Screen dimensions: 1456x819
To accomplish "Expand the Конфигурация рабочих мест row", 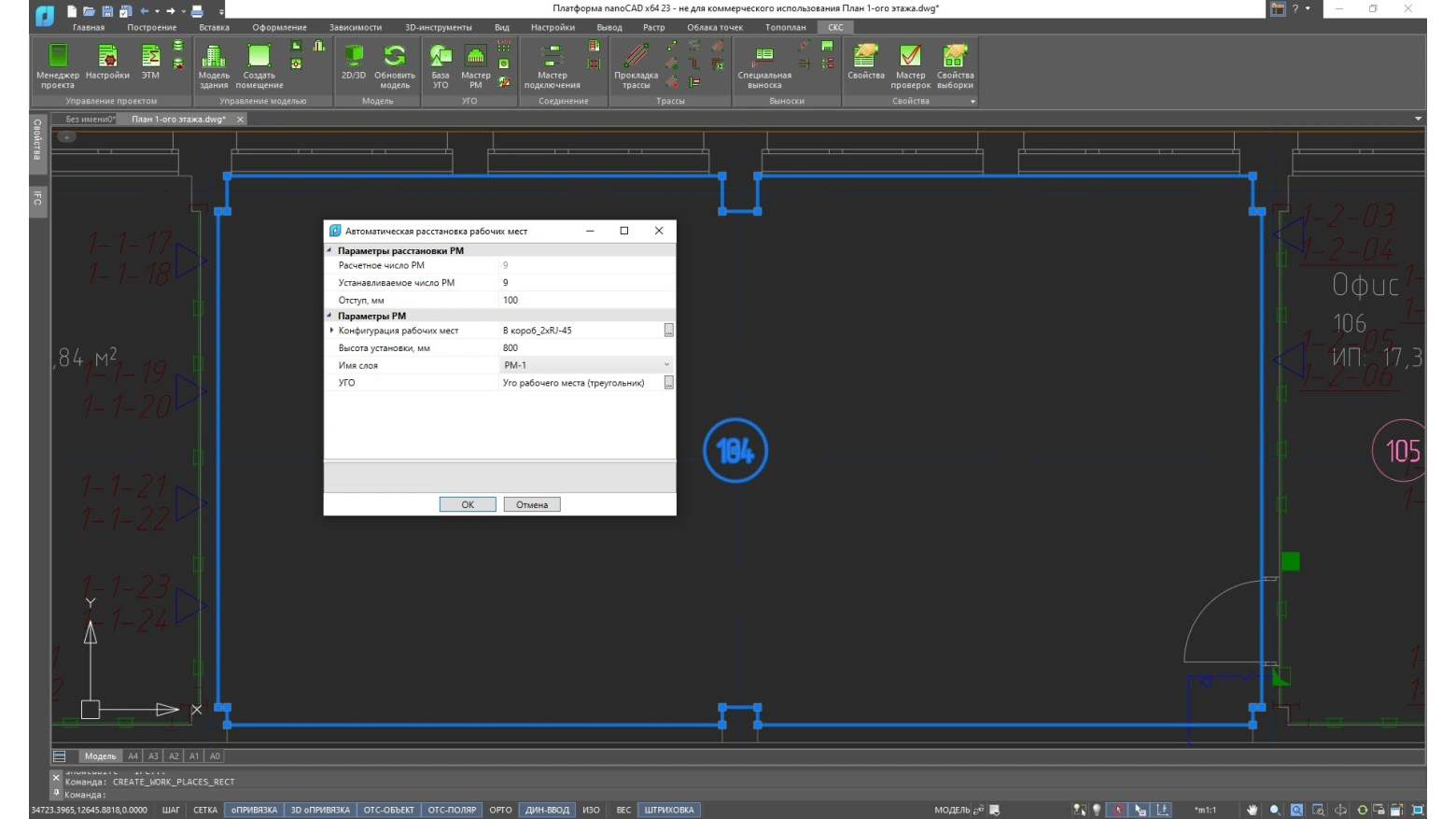I will pyautogui.click(x=331, y=331).
